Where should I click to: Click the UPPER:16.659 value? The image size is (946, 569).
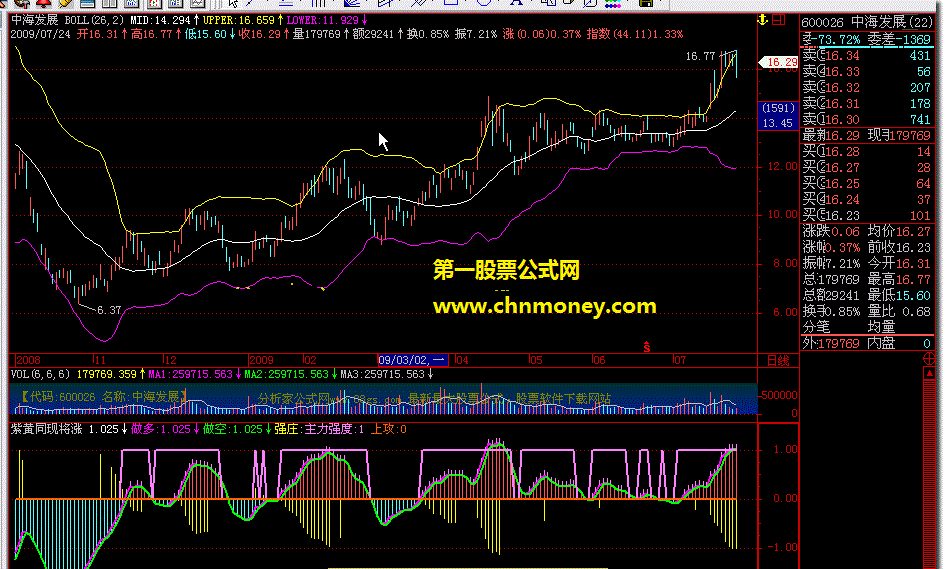(x=240, y=20)
